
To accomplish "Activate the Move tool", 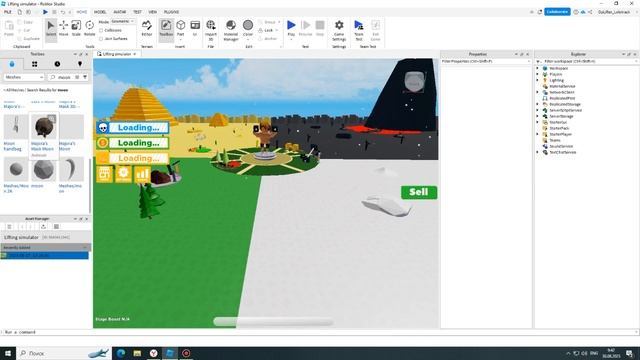I will point(64,28).
